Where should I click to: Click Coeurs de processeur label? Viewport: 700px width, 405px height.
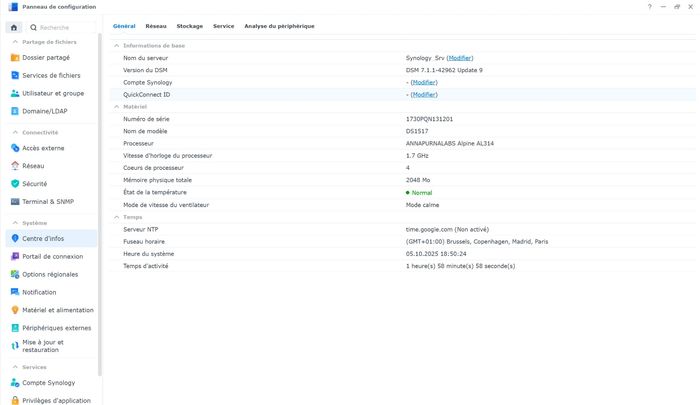tap(154, 168)
